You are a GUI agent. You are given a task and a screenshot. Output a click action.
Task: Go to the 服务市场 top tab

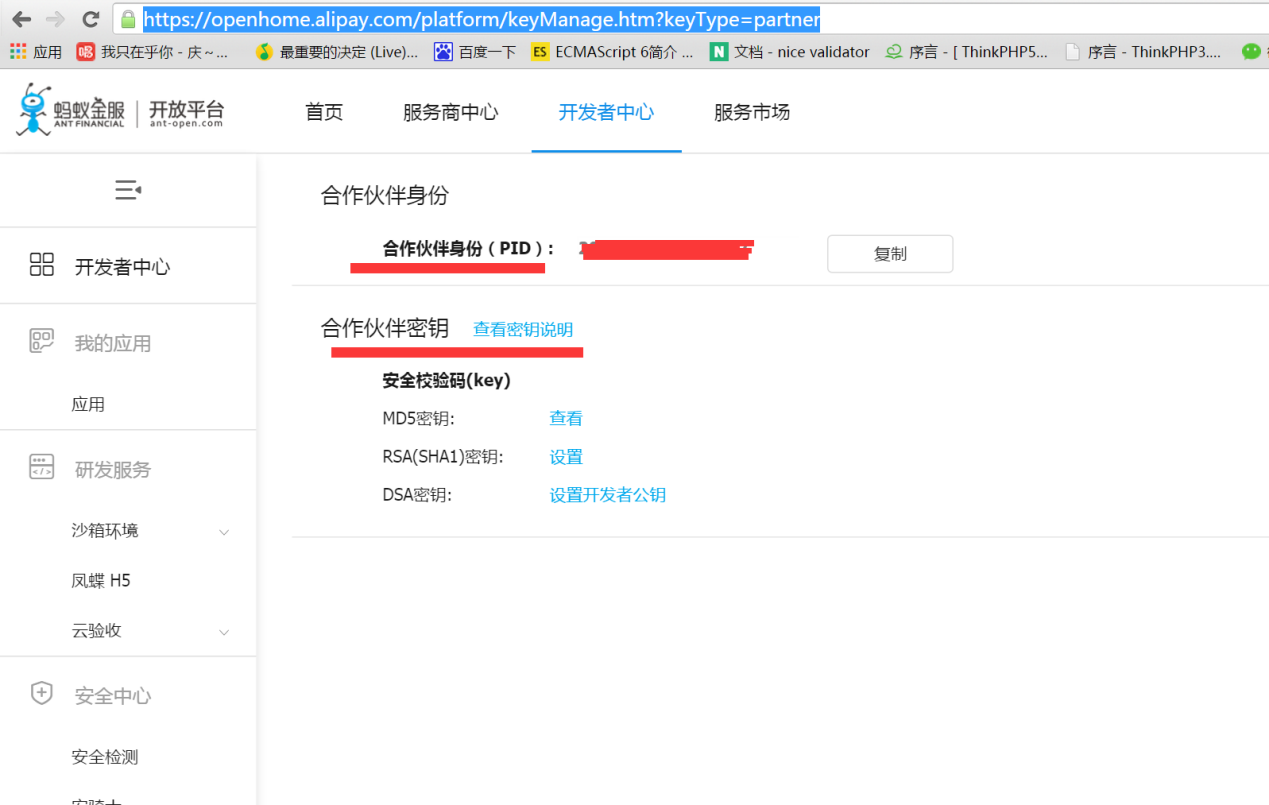(x=752, y=112)
